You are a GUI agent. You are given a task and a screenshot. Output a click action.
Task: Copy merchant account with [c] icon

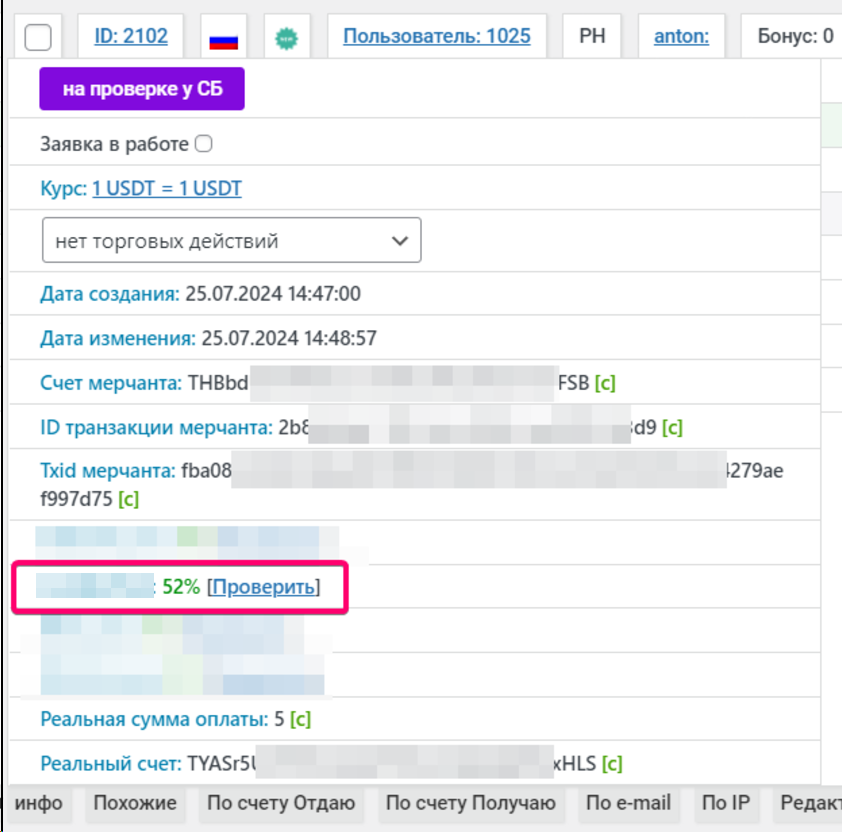[605, 382]
